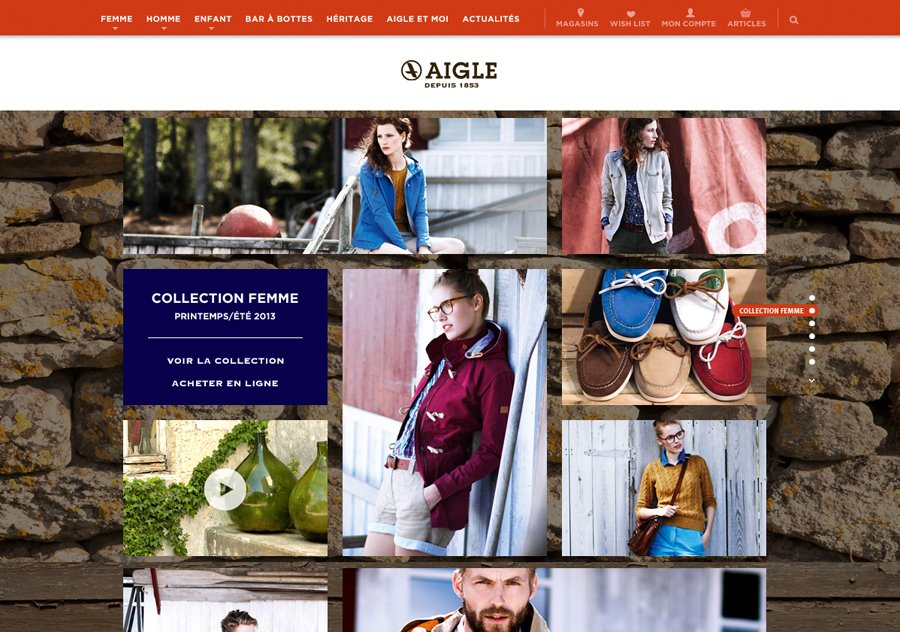This screenshot has height=632, width=900.
Task: Click the Voir la collection link
Action: point(226,360)
